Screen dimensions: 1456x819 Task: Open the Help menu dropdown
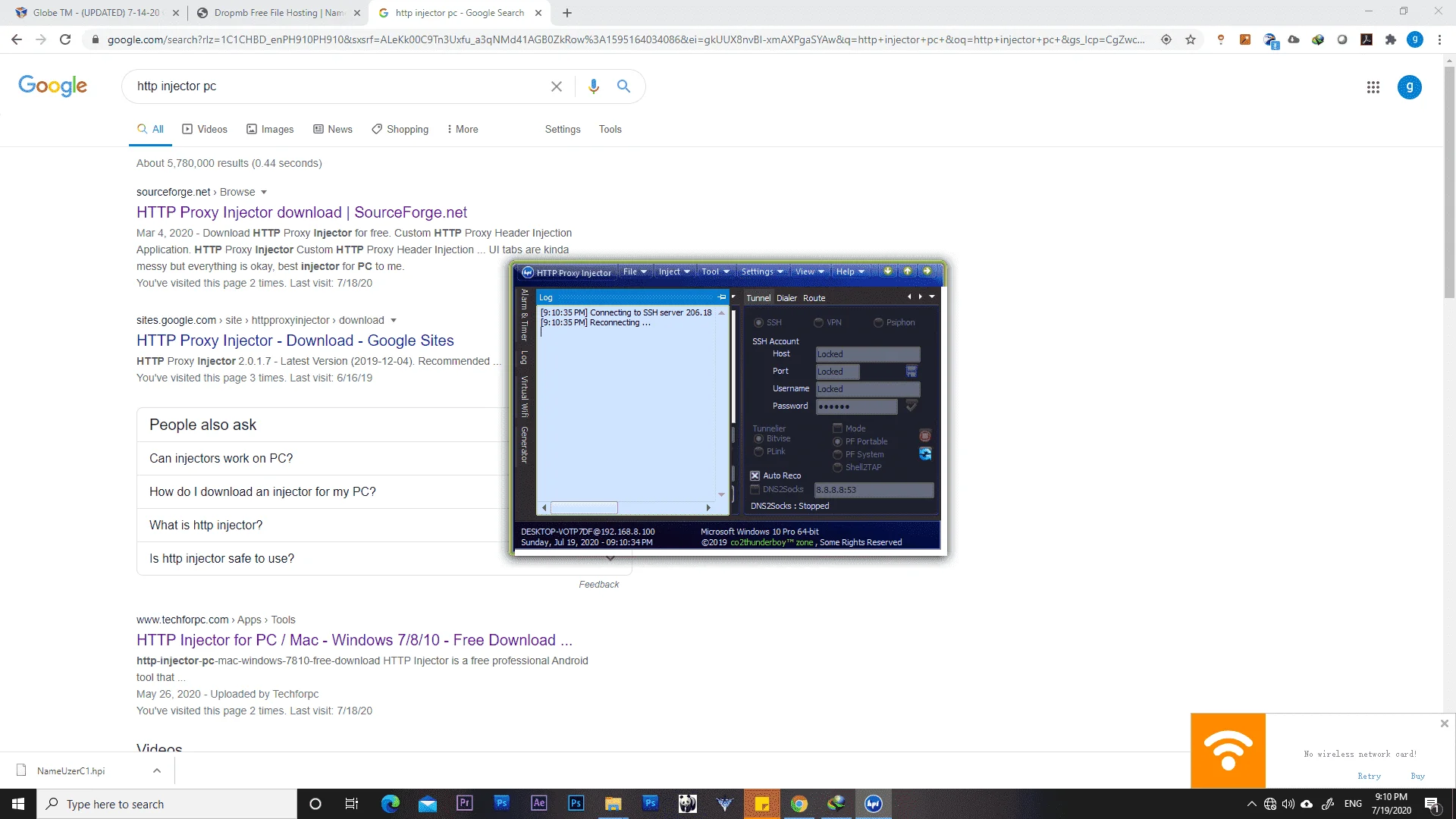pos(850,271)
